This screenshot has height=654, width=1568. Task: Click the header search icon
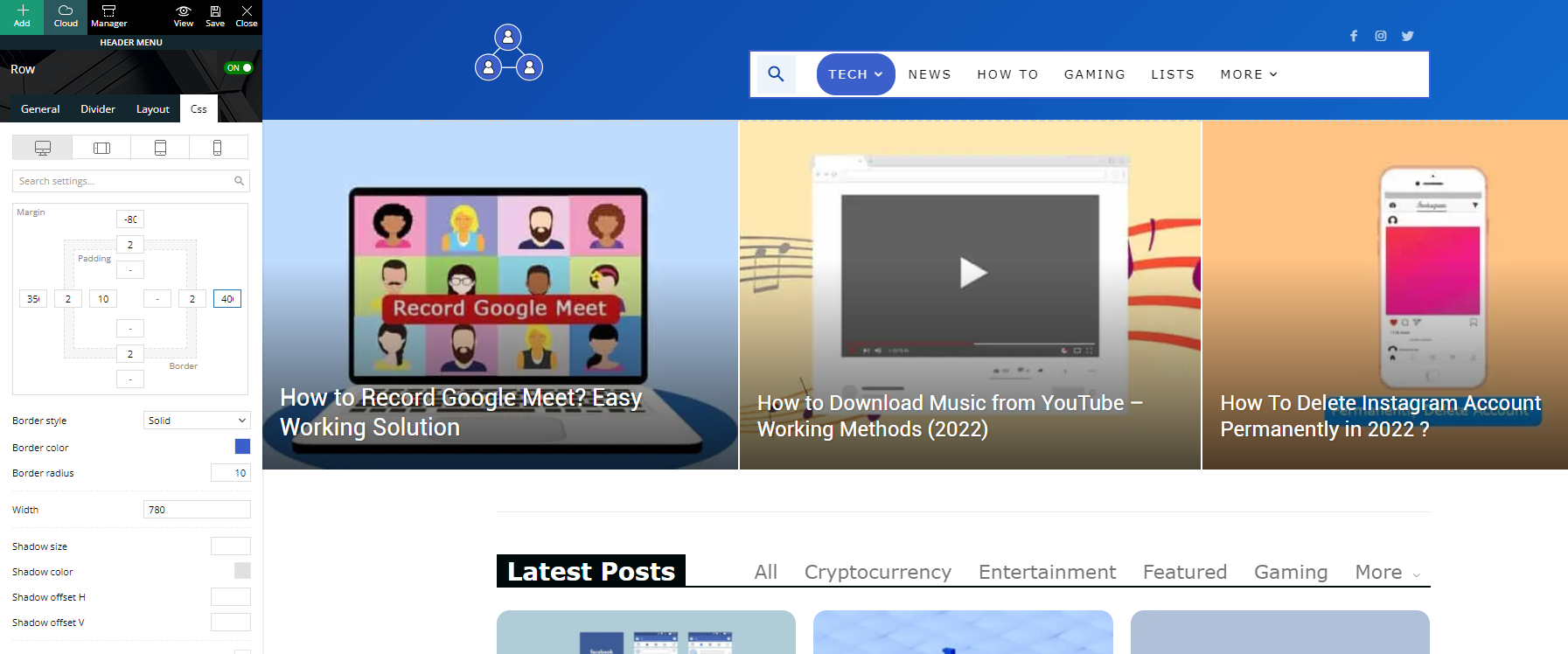pyautogui.click(x=776, y=74)
